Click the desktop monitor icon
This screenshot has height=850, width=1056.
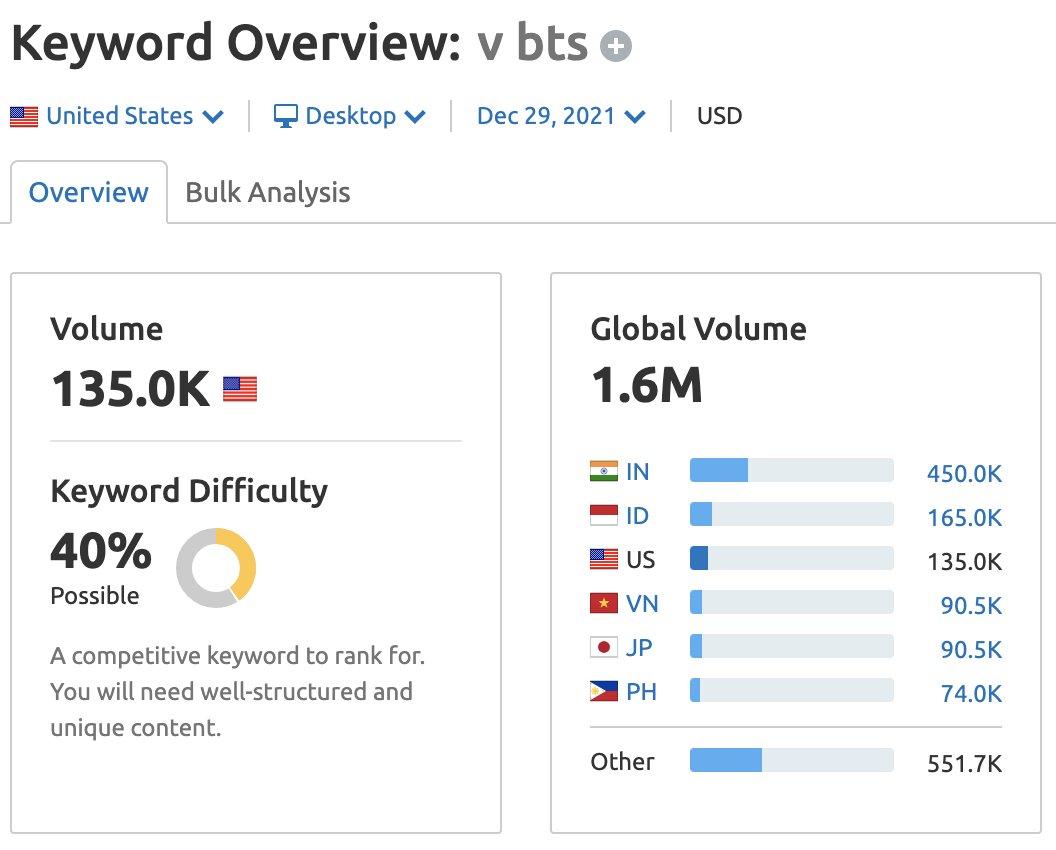click(286, 117)
